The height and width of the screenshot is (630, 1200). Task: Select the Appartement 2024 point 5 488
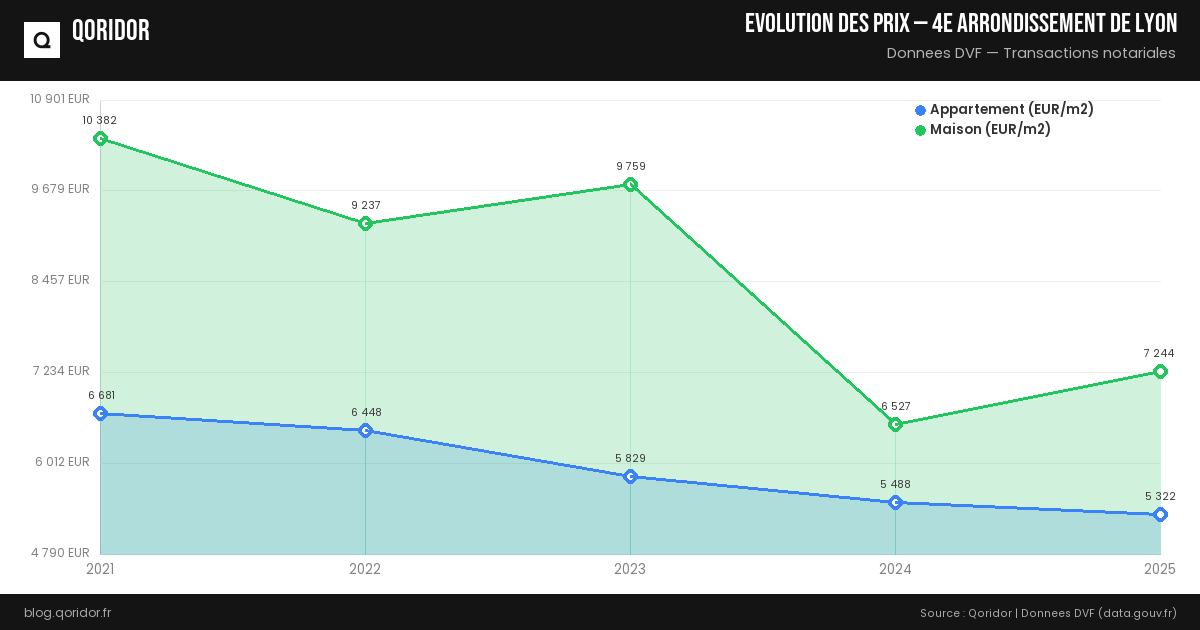point(895,503)
